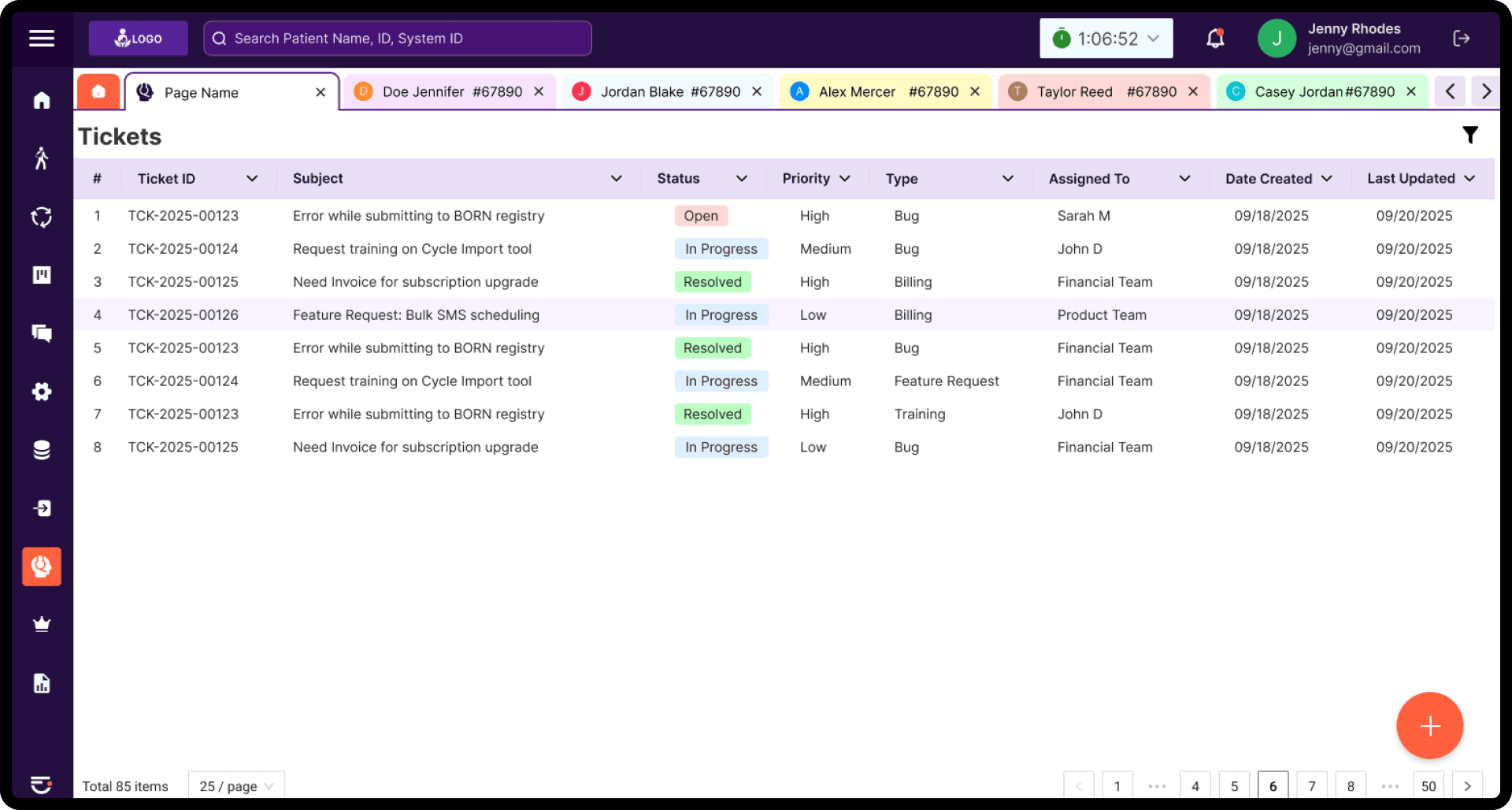This screenshot has width=1512, height=810.
Task: Open the reports document sidebar icon
Action: [41, 683]
